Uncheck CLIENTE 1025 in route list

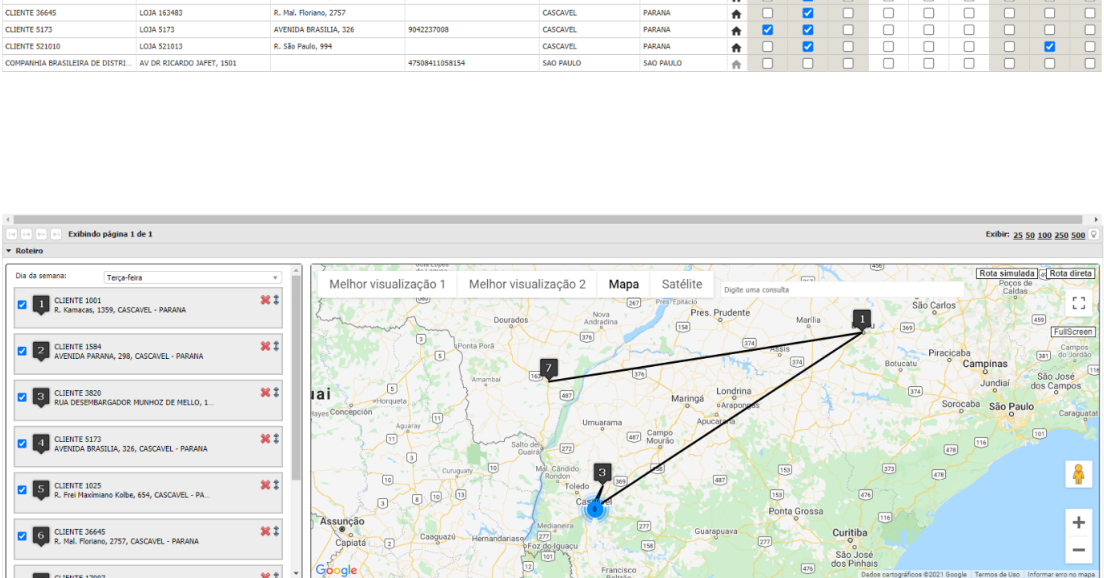[x=22, y=490]
